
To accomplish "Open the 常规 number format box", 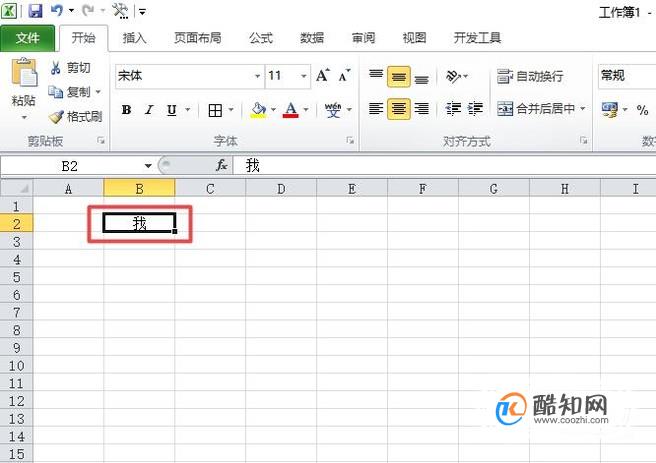I will [x=627, y=76].
